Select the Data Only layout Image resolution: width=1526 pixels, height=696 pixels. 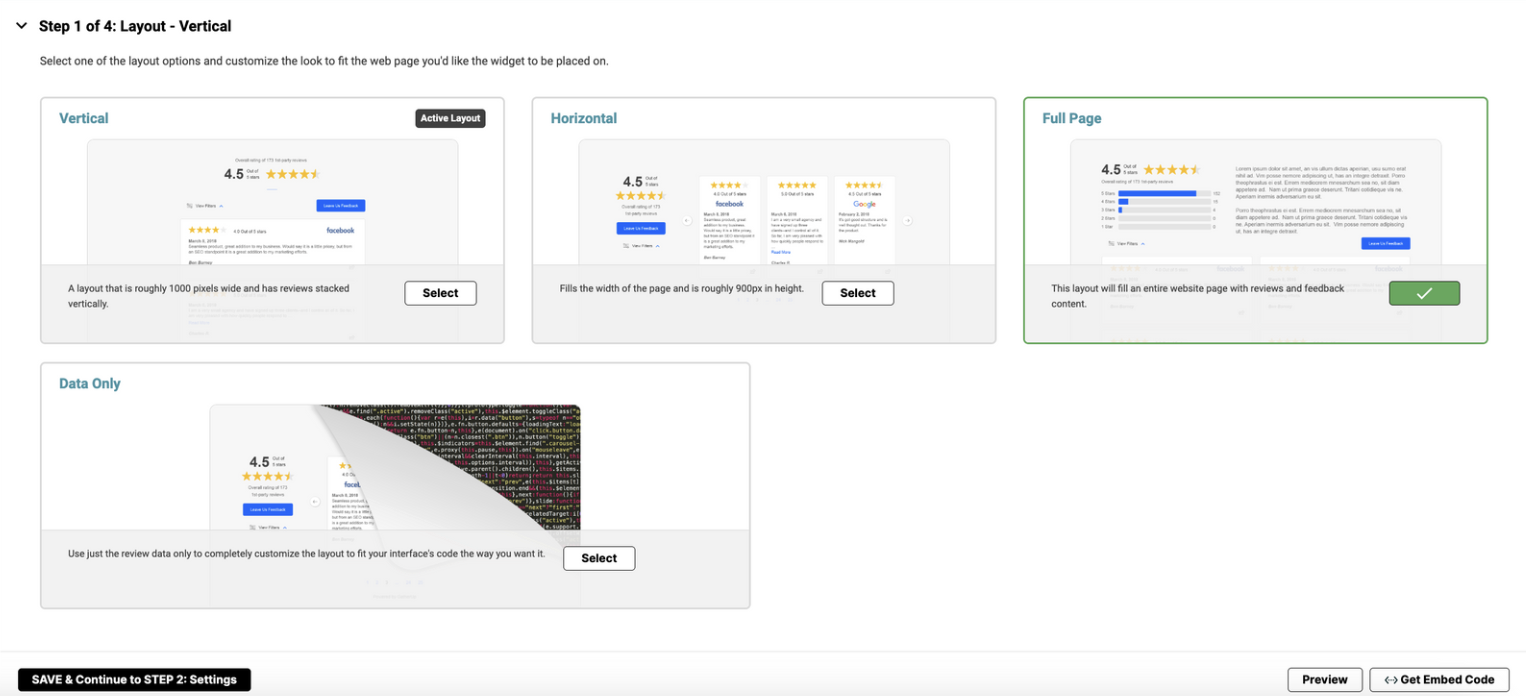click(x=599, y=558)
